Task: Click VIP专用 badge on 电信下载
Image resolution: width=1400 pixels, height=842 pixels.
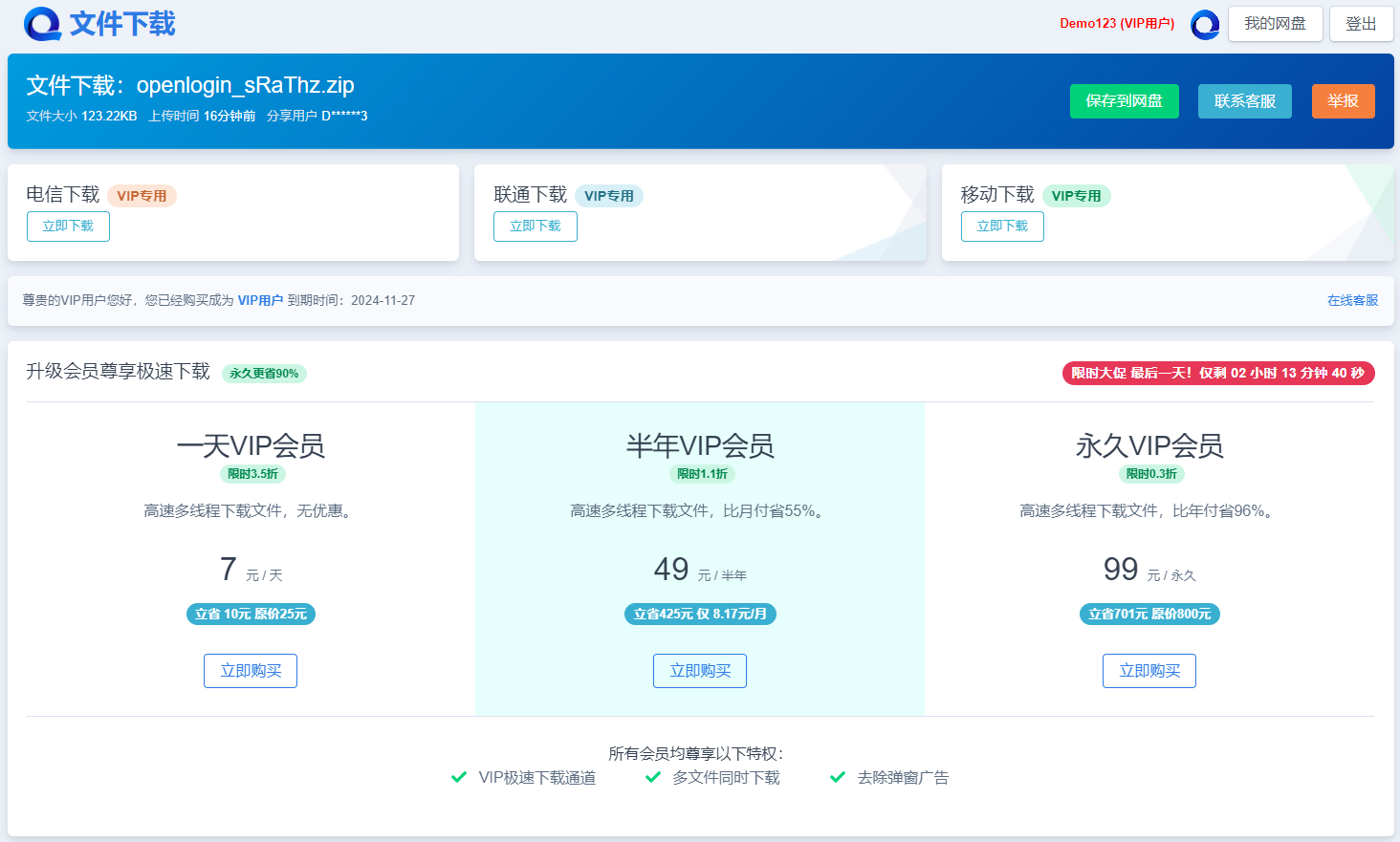Action: tap(142, 196)
